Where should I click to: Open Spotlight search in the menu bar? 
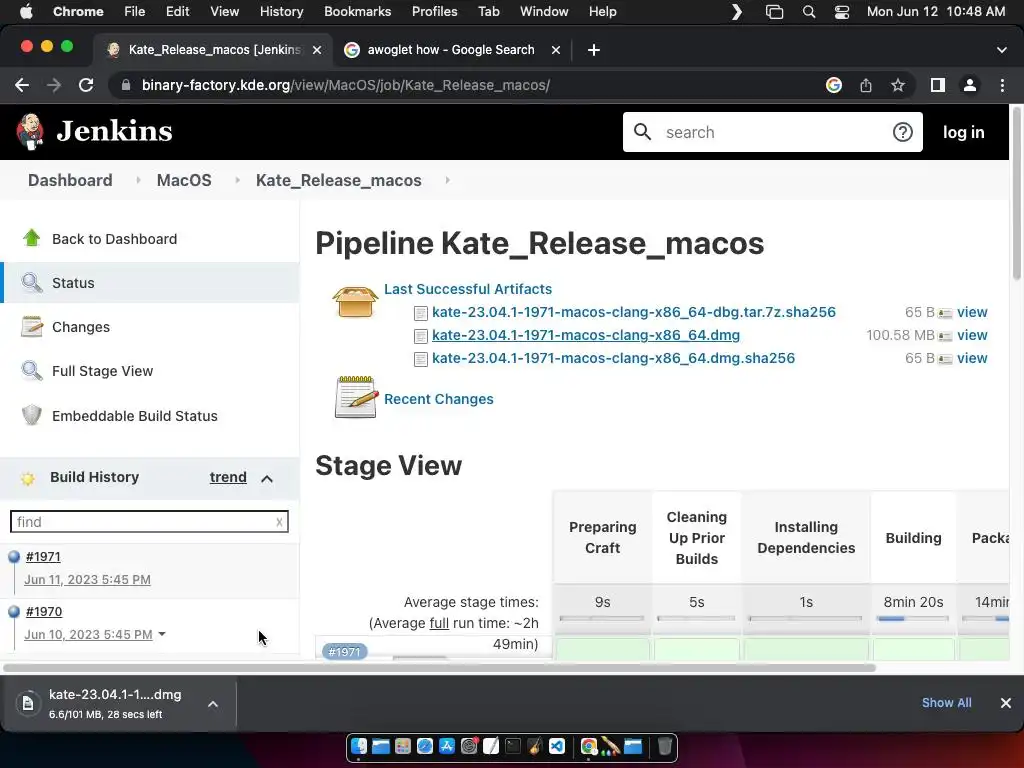[808, 12]
